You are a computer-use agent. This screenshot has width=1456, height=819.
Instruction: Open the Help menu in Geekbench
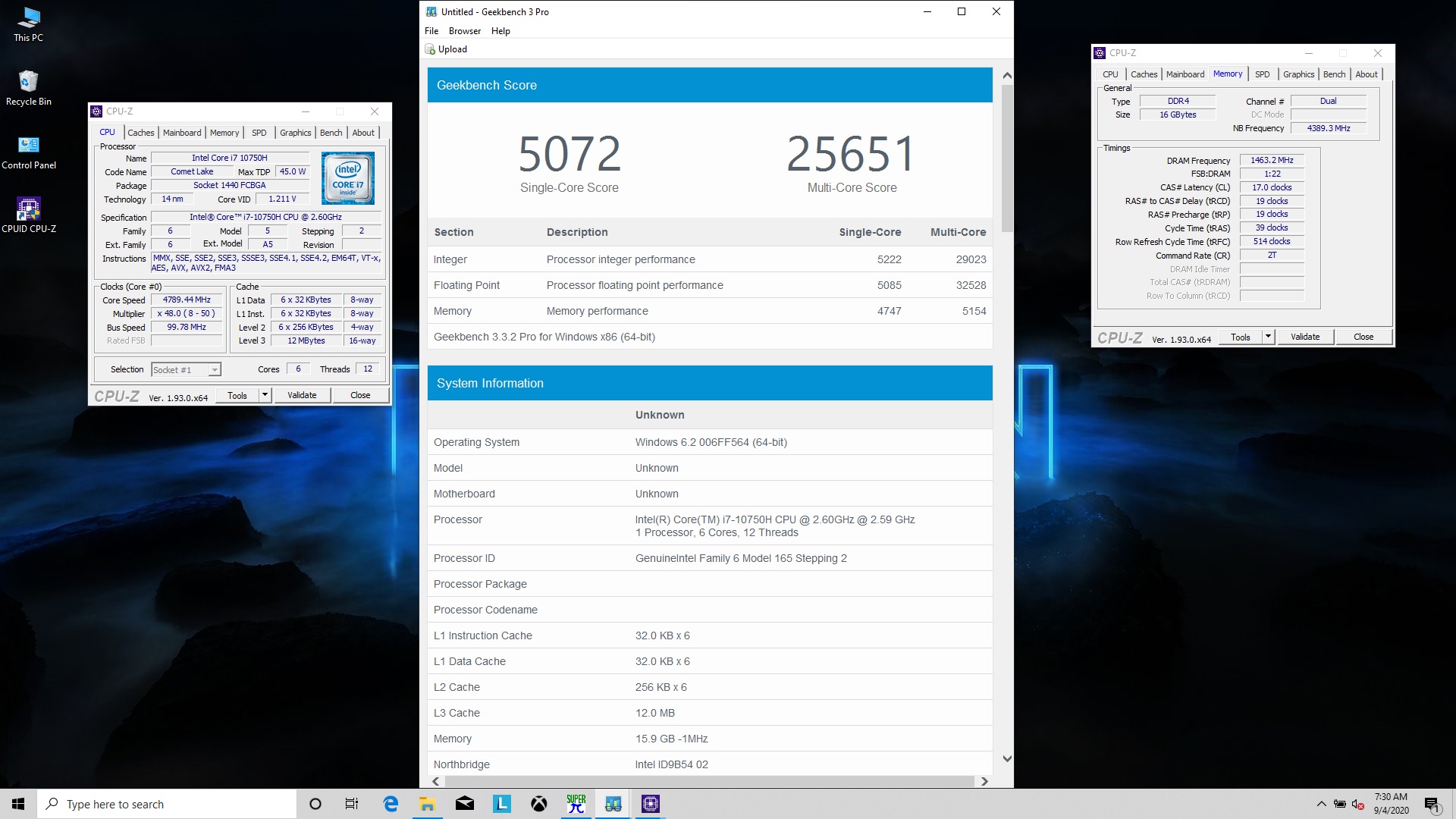pos(500,31)
